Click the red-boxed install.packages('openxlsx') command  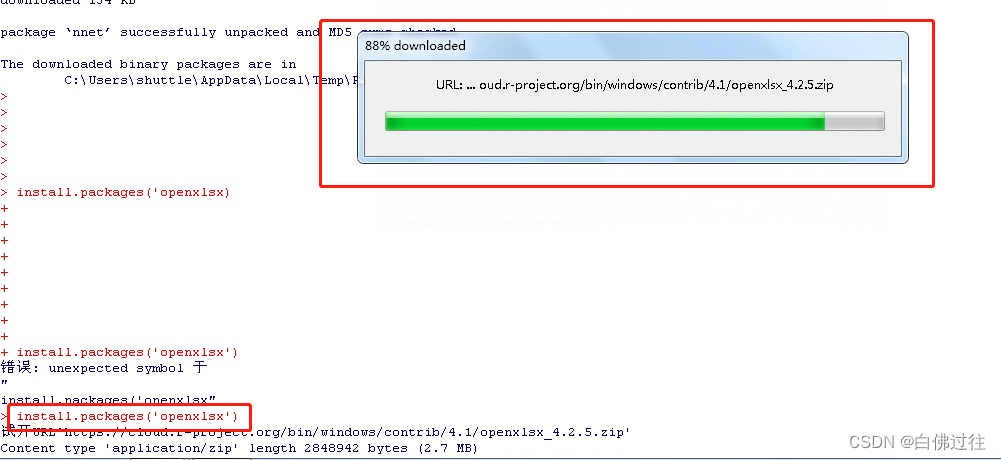point(127,417)
